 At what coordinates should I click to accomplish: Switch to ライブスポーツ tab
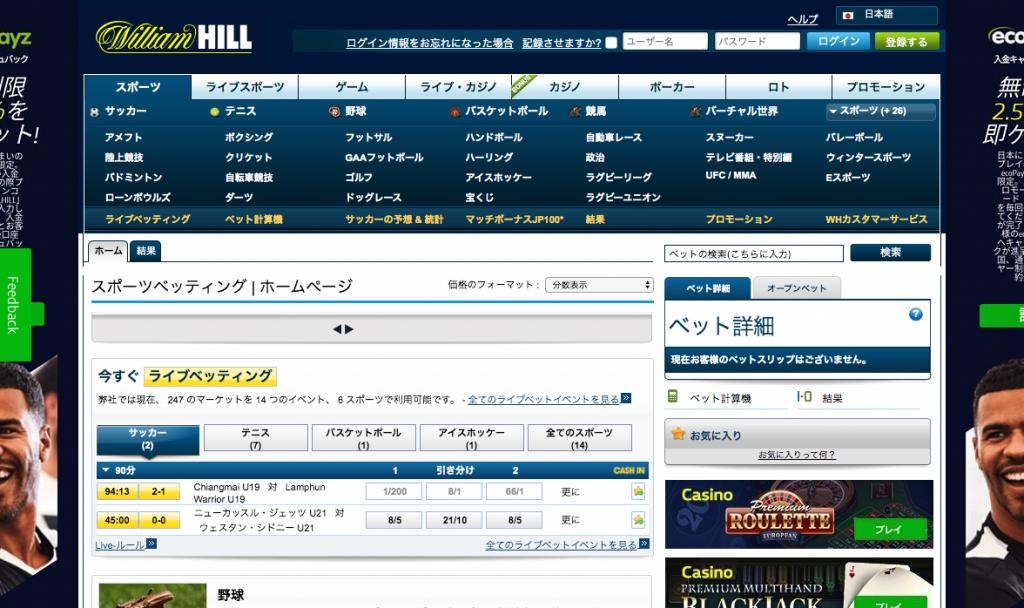[245, 87]
